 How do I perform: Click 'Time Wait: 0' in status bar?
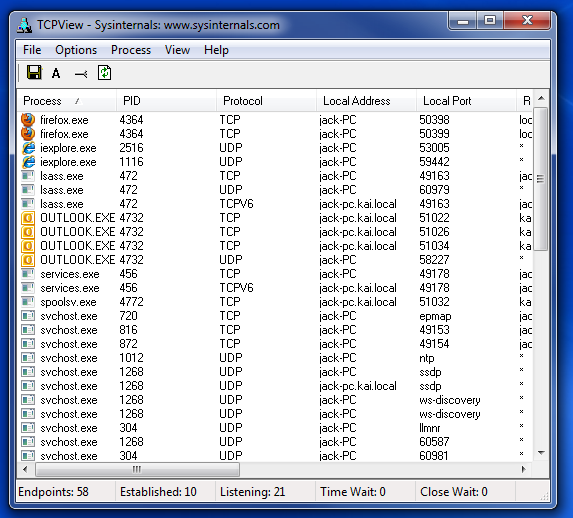click(x=353, y=492)
